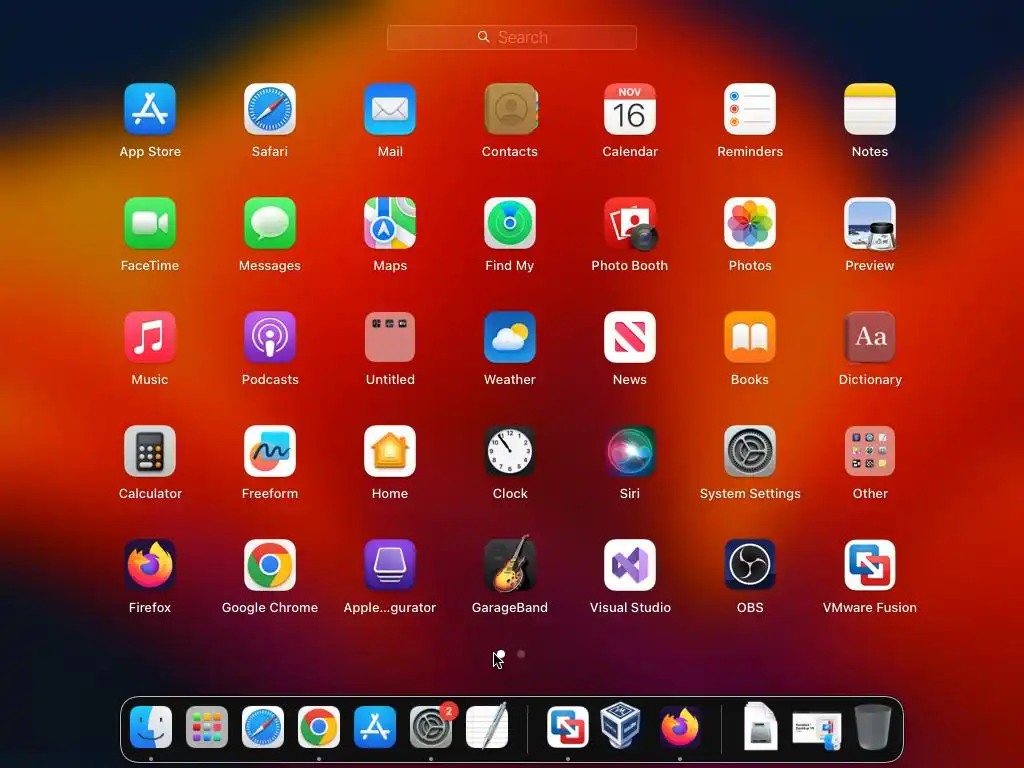The height and width of the screenshot is (768, 1024).
Task: Launch the Dictionary app
Action: coord(870,337)
